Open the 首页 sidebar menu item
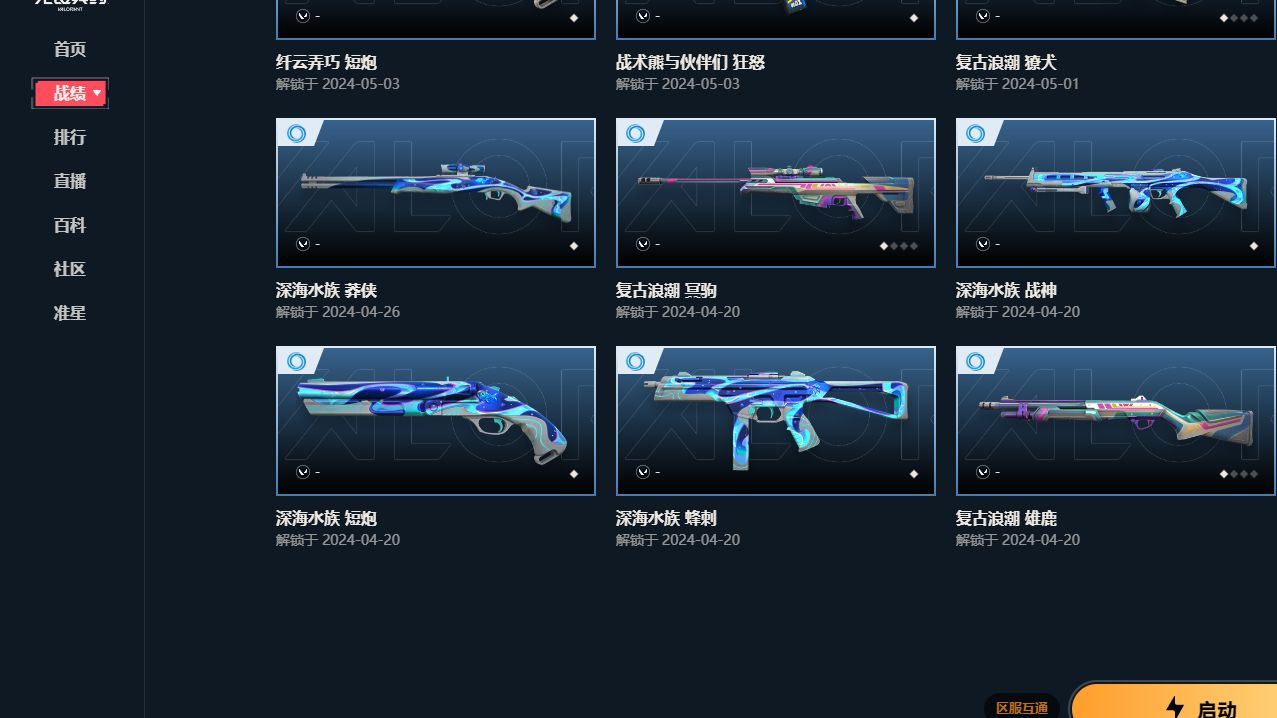Image resolution: width=1277 pixels, height=718 pixels. click(70, 49)
